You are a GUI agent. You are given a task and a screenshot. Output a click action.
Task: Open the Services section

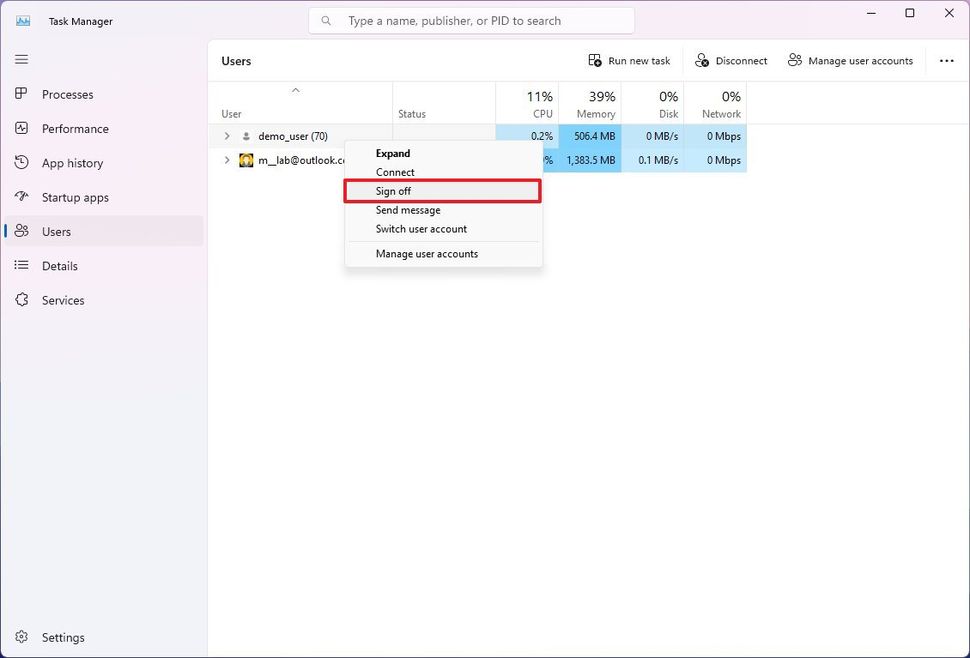[x=63, y=300]
